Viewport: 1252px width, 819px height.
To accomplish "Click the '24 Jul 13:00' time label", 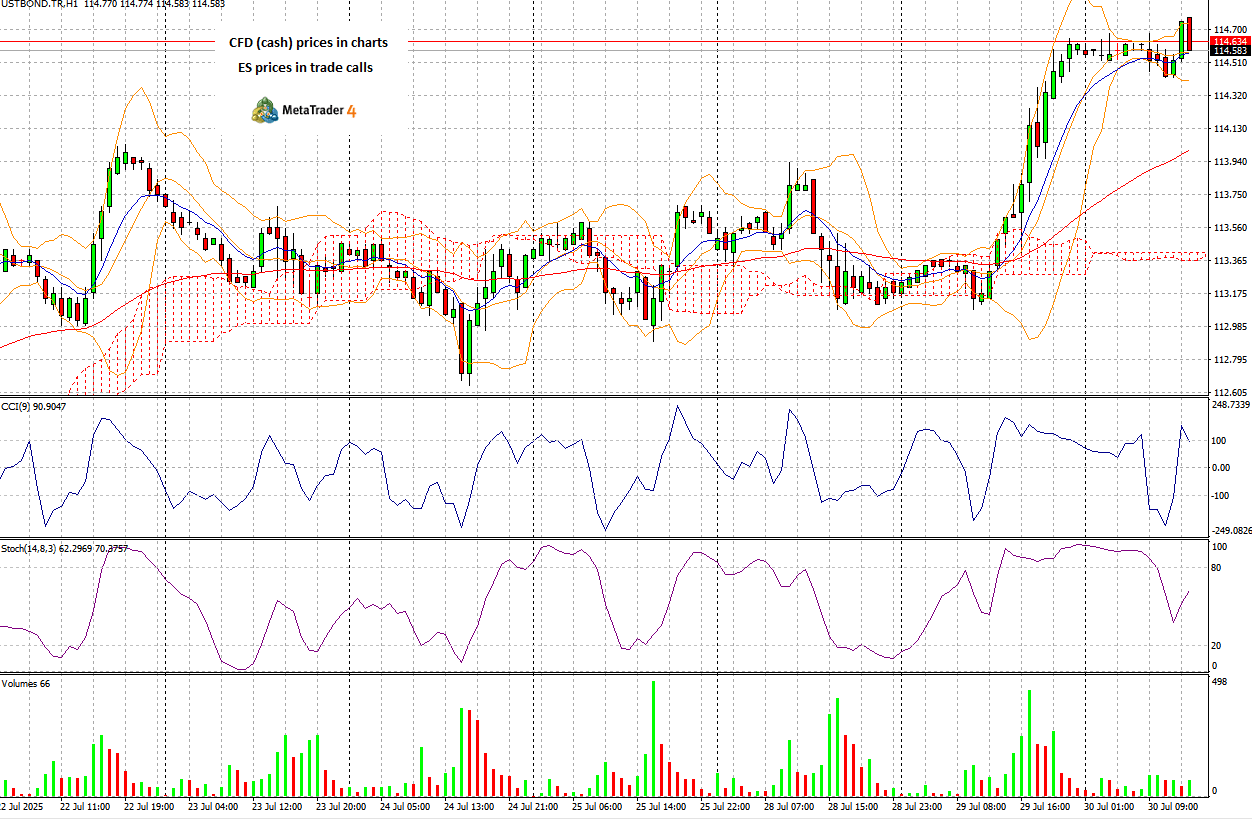I will (x=469, y=806).
